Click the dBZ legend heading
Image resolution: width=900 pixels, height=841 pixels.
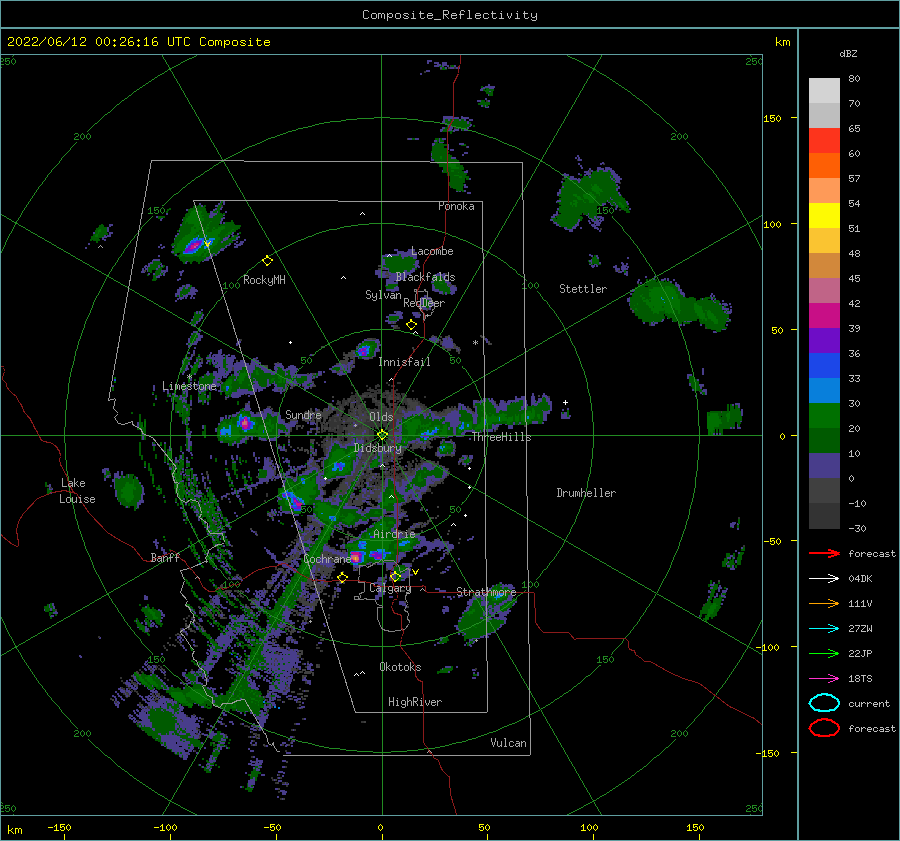click(x=848, y=53)
